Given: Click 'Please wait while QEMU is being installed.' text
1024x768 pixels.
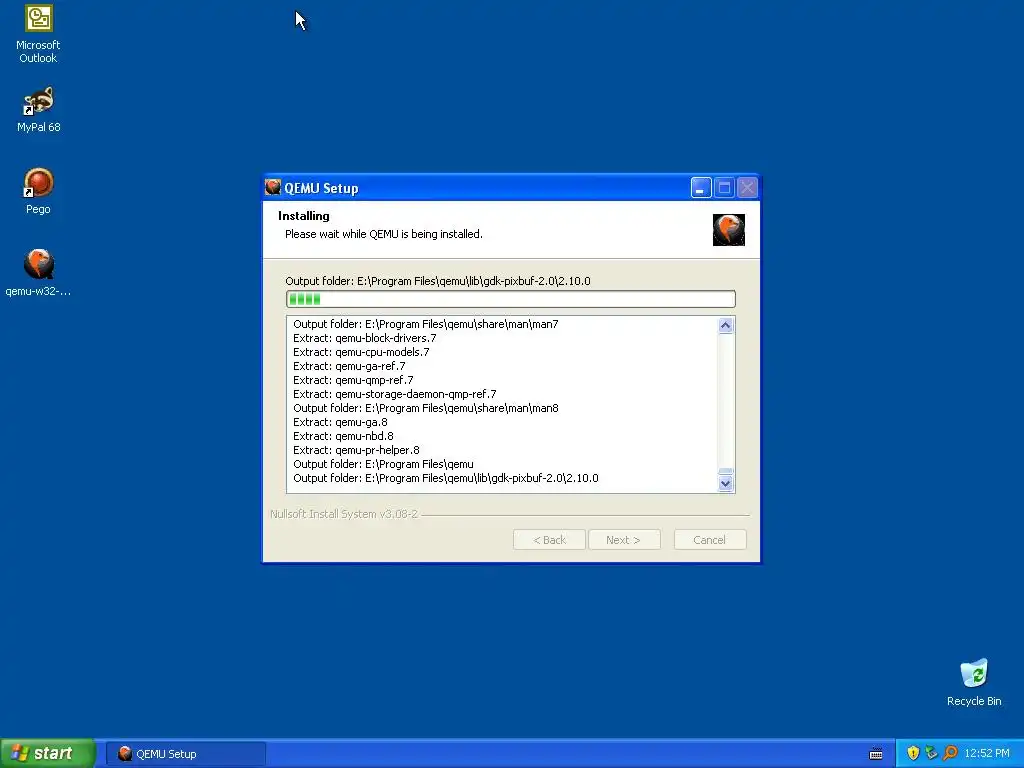Looking at the screenshot, I should 383,234.
